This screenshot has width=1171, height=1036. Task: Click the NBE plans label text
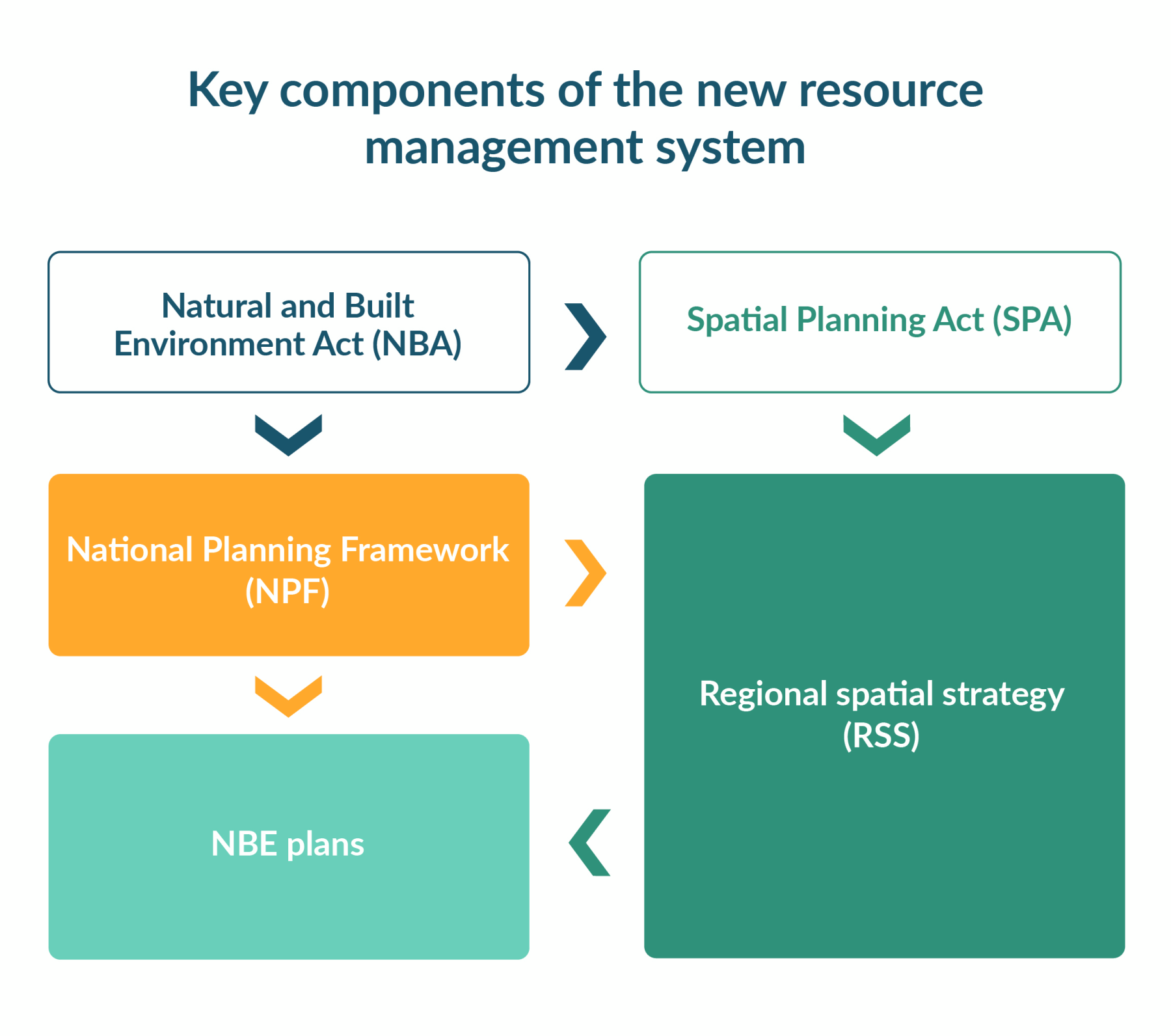click(288, 844)
